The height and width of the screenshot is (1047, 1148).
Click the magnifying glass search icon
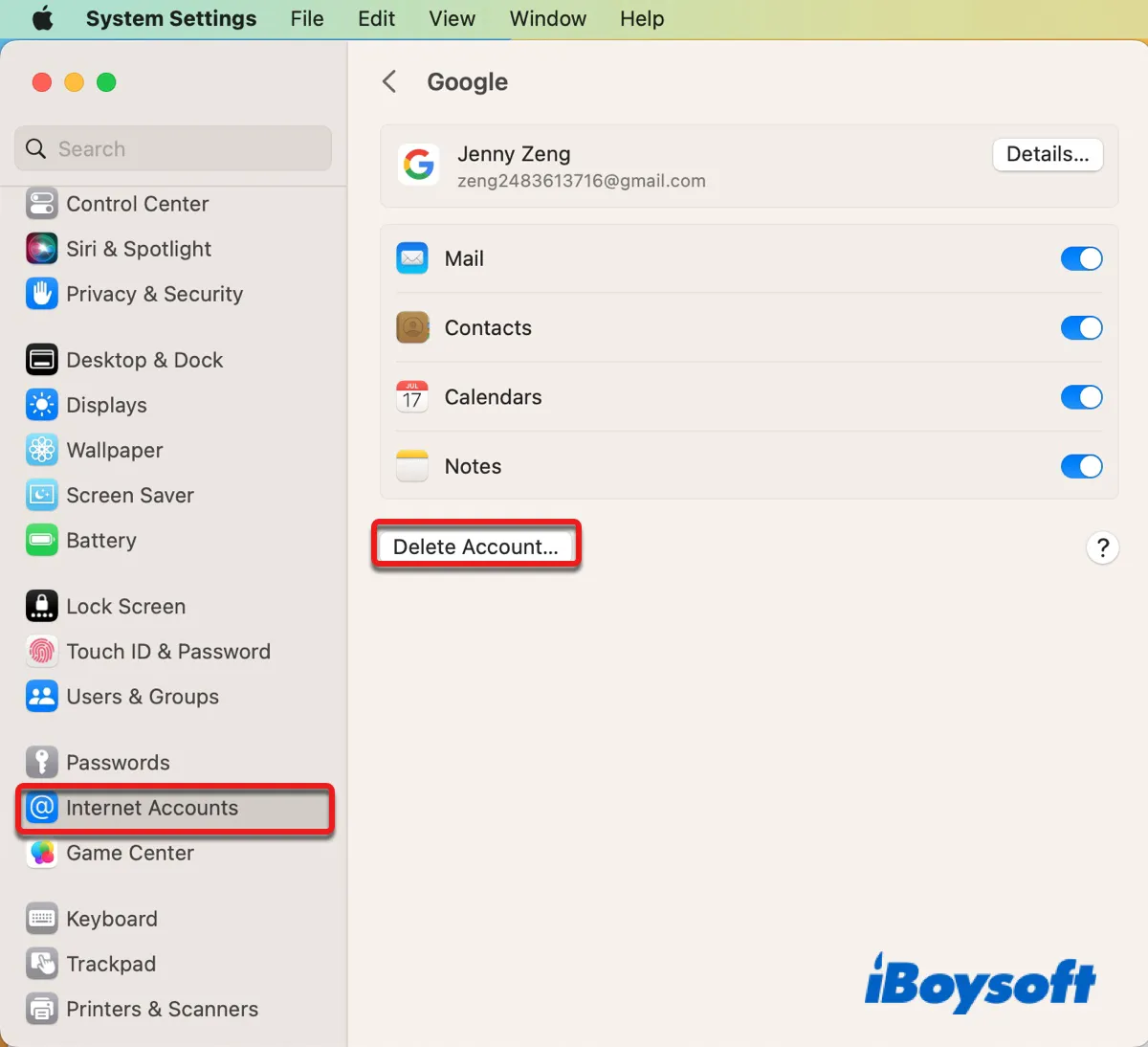tap(36, 148)
